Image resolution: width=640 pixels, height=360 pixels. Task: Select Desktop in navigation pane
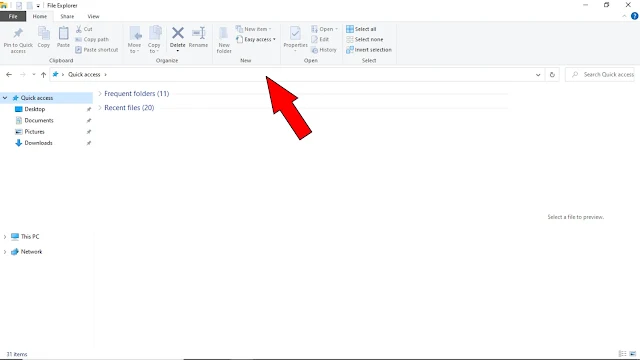[x=35, y=109]
